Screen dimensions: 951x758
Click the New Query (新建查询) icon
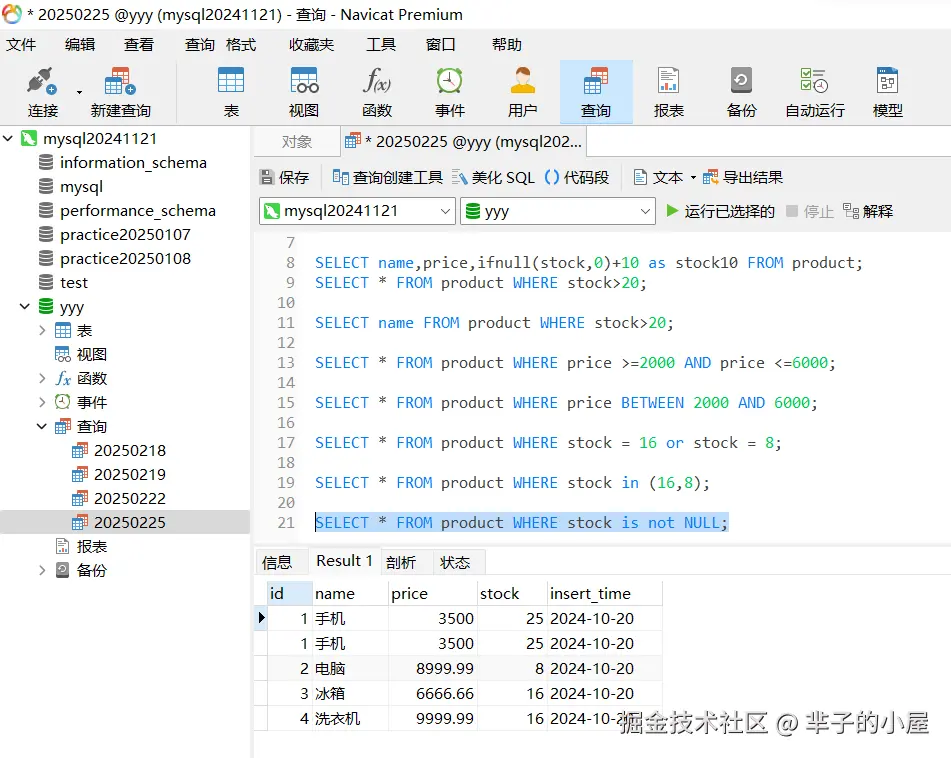120,82
